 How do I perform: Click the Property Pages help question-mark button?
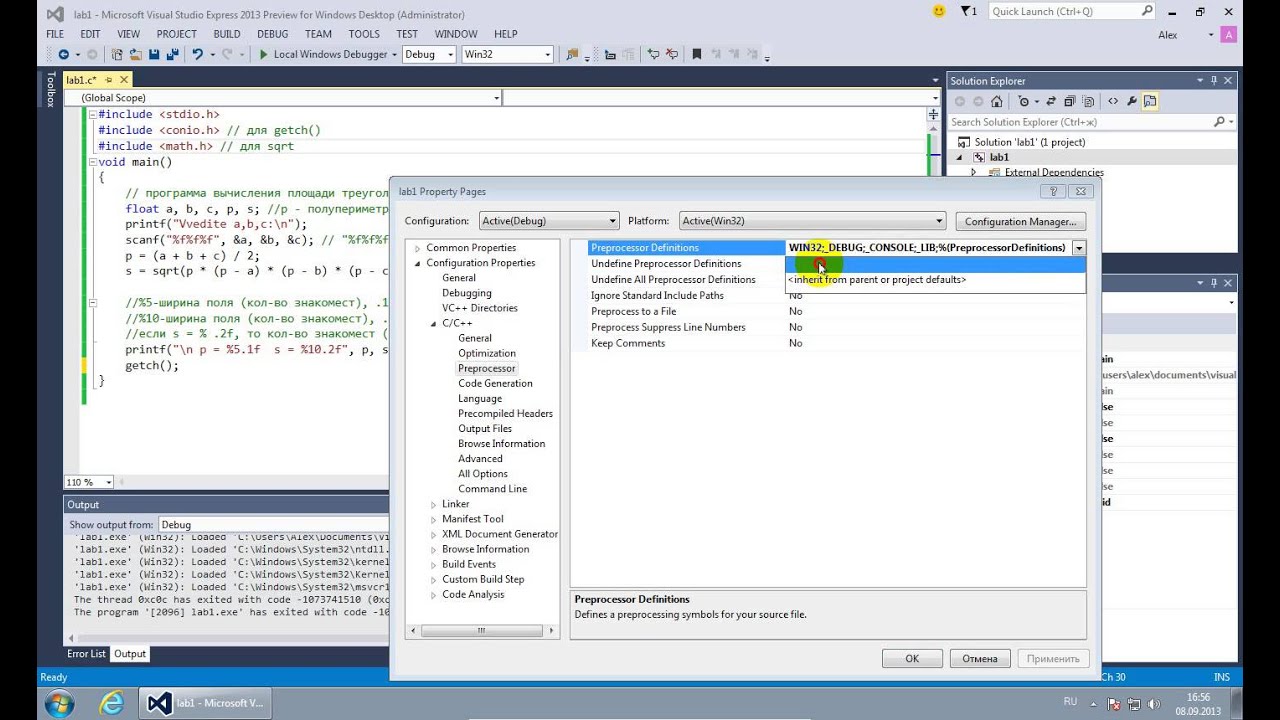(1051, 191)
